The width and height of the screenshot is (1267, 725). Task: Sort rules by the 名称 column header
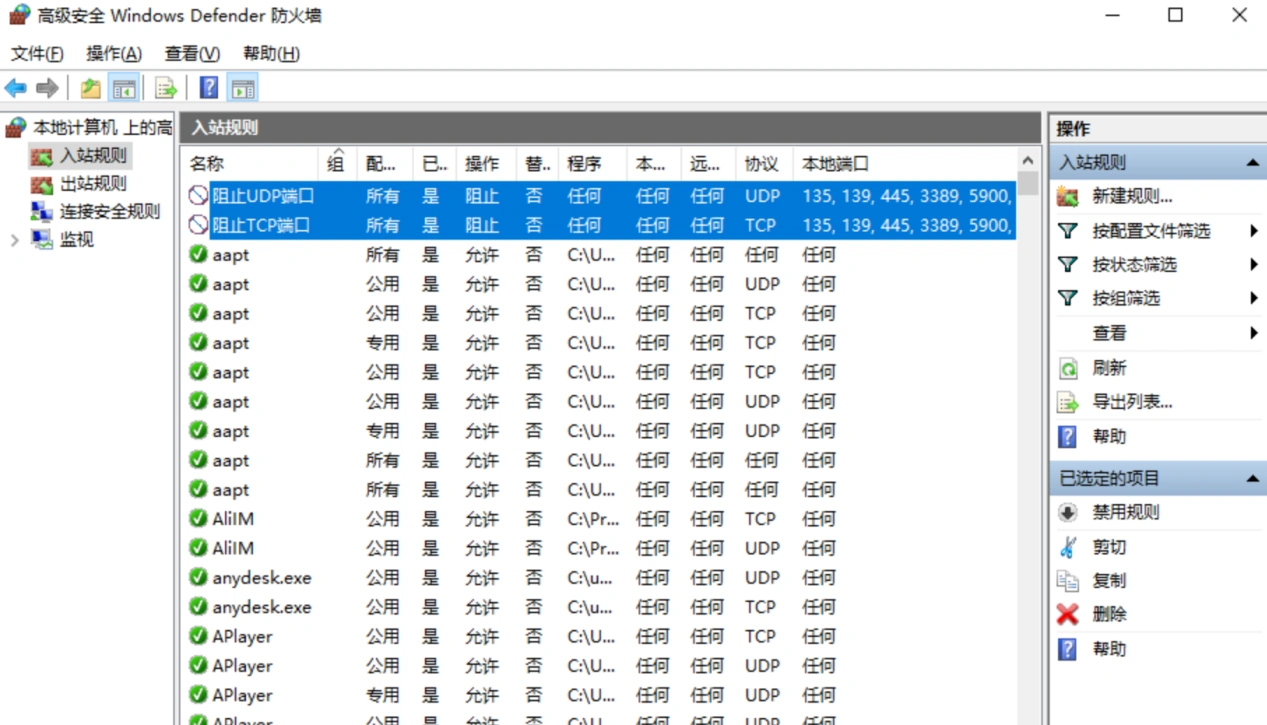pos(251,164)
